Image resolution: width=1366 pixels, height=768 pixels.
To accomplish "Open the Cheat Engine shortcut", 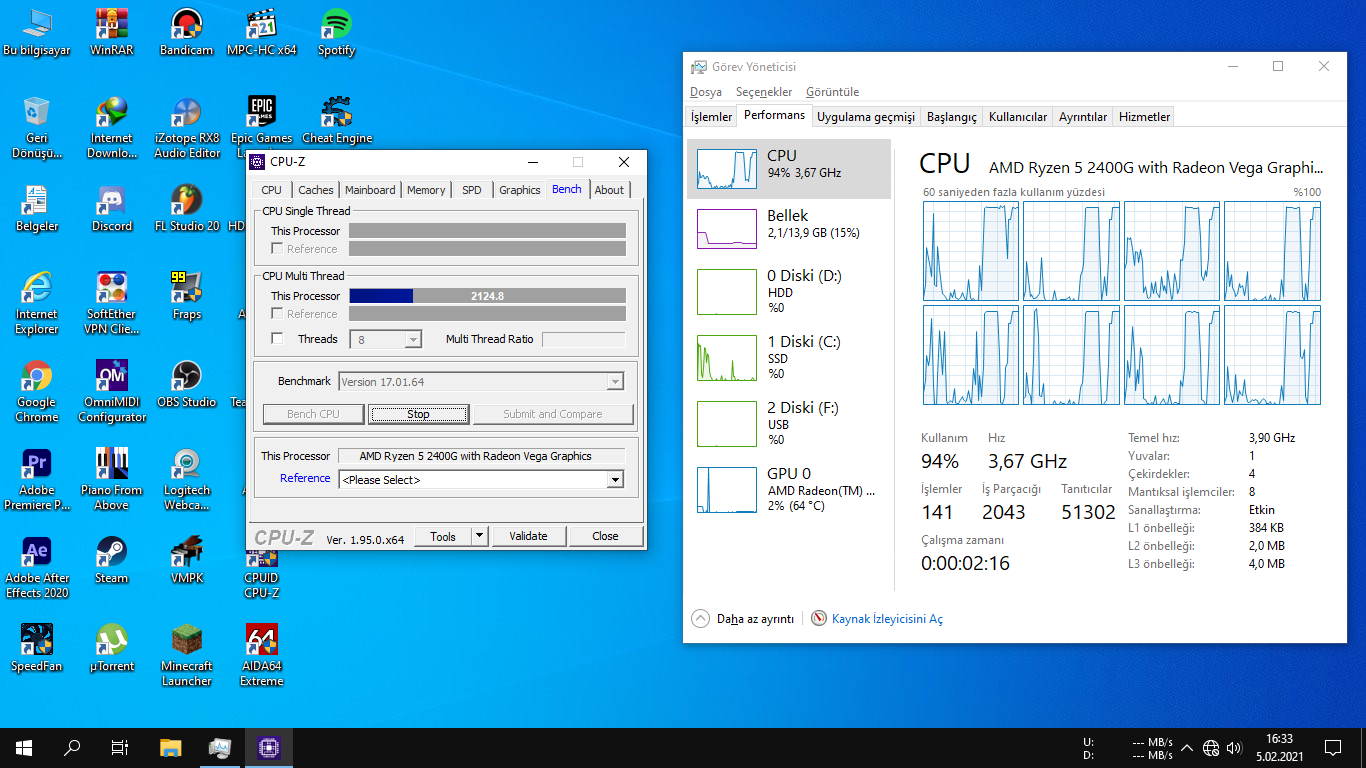I will [x=336, y=120].
